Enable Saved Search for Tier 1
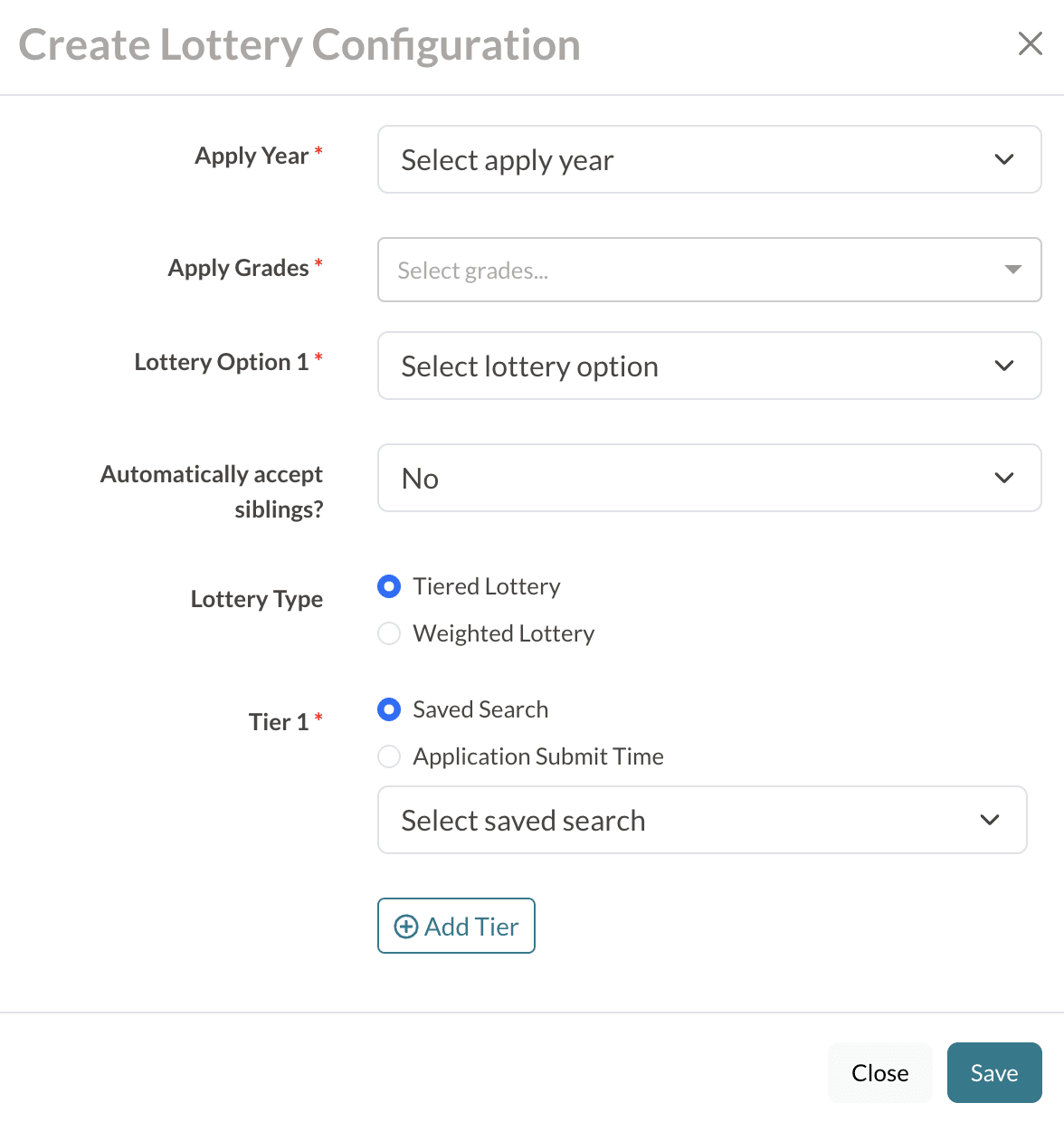This screenshot has width=1064, height=1122. (389, 709)
